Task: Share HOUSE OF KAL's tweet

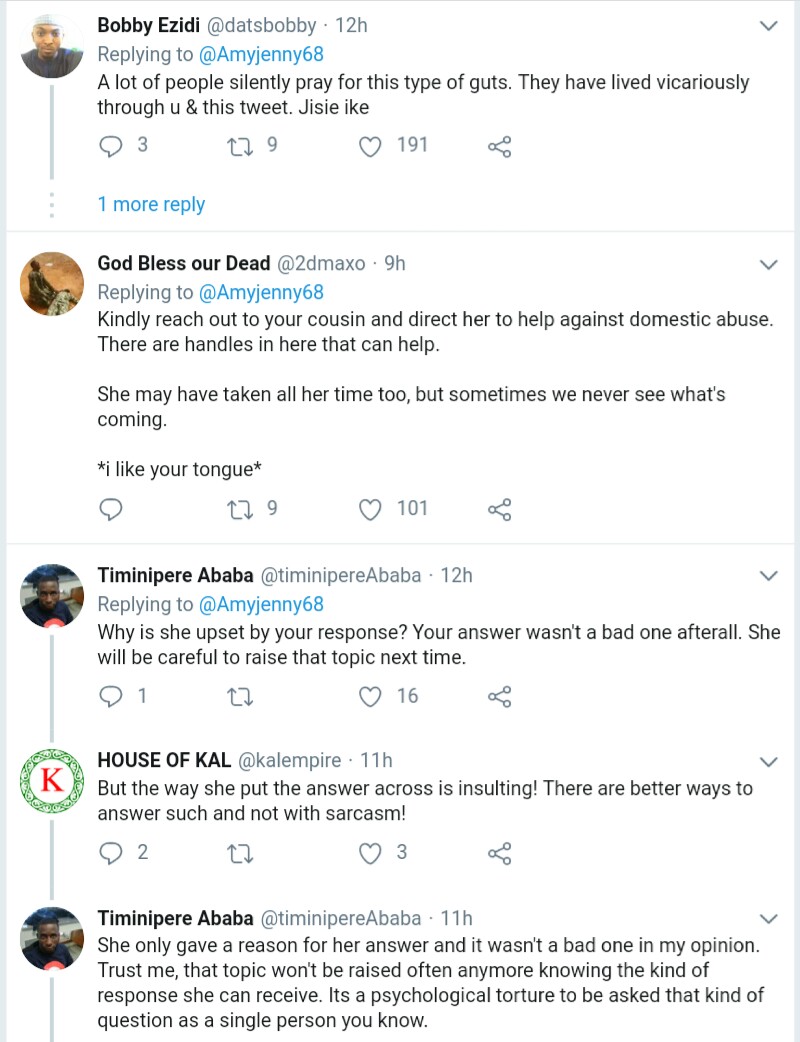Action: click(499, 854)
